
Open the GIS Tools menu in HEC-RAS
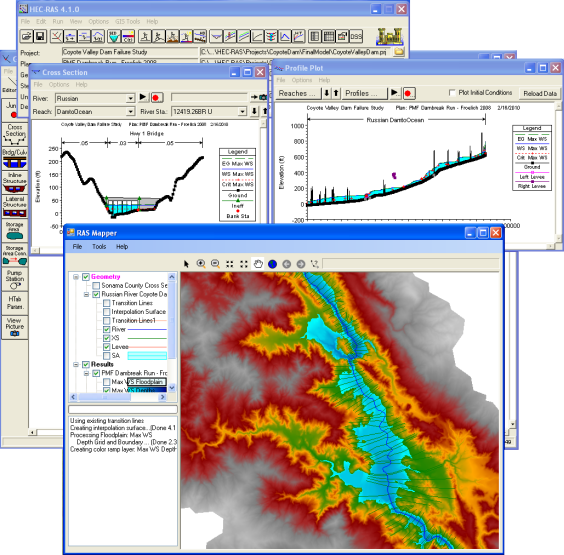[x=127, y=22]
